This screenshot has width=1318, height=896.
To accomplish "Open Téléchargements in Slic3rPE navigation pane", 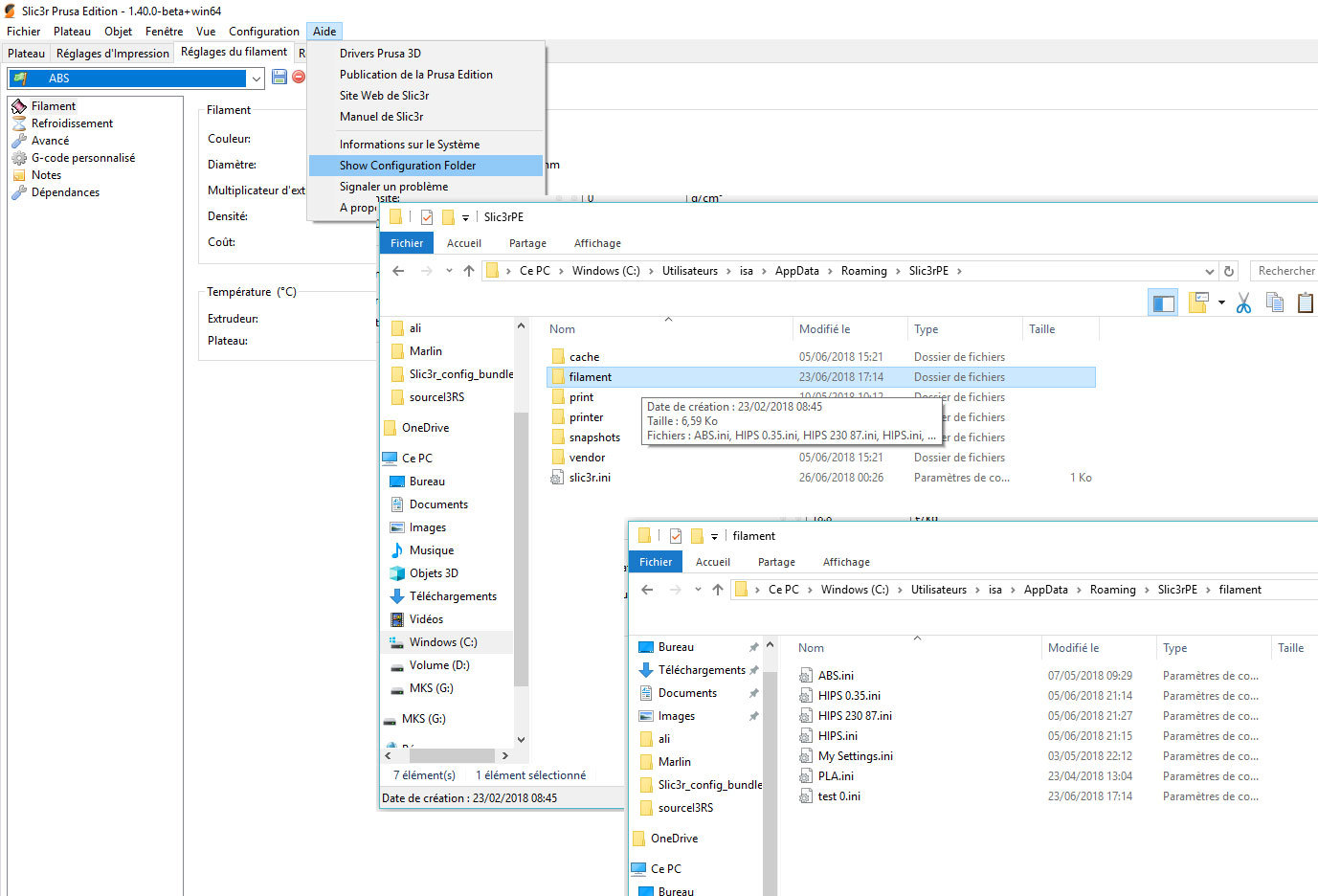I will tap(453, 596).
